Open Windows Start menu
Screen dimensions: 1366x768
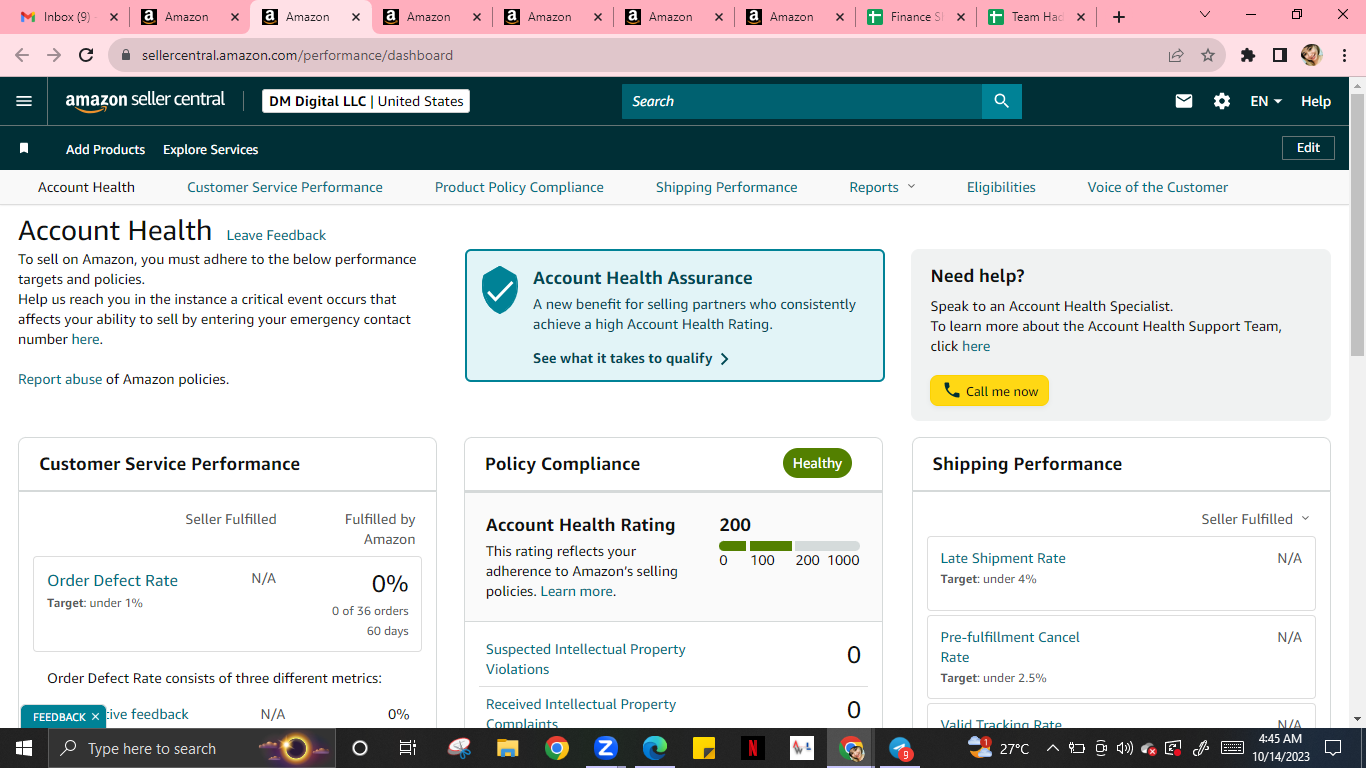[x=23, y=748]
